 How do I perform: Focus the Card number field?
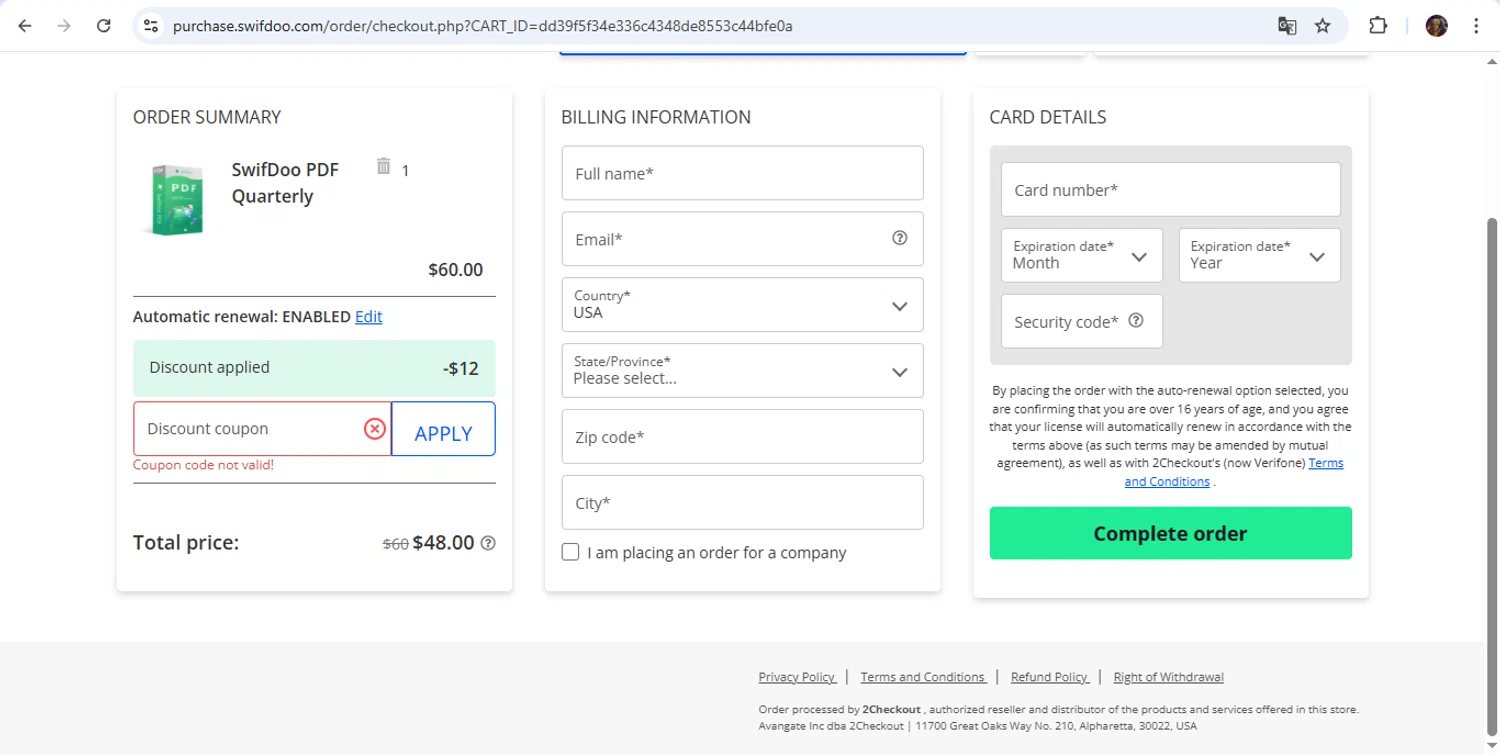pos(1170,190)
